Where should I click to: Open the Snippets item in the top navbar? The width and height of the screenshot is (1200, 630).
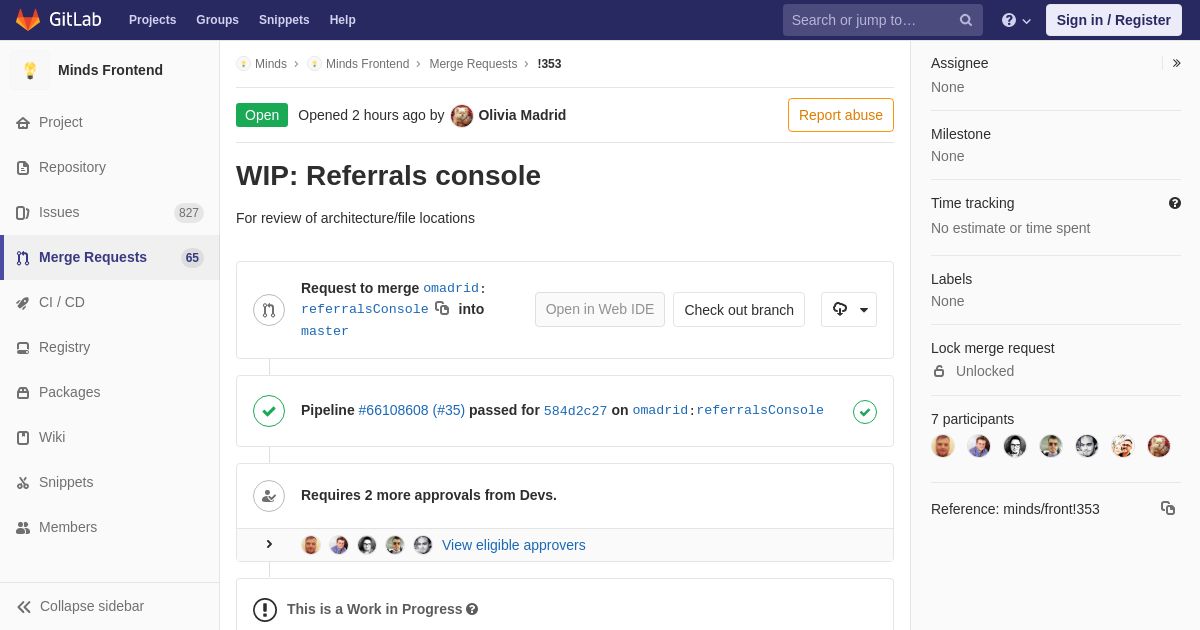click(x=284, y=20)
